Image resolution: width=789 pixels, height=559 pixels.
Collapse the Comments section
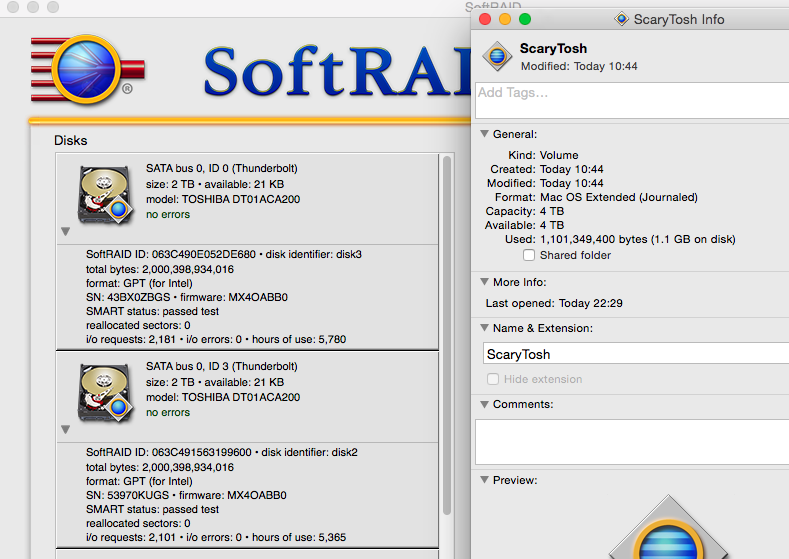coord(484,404)
